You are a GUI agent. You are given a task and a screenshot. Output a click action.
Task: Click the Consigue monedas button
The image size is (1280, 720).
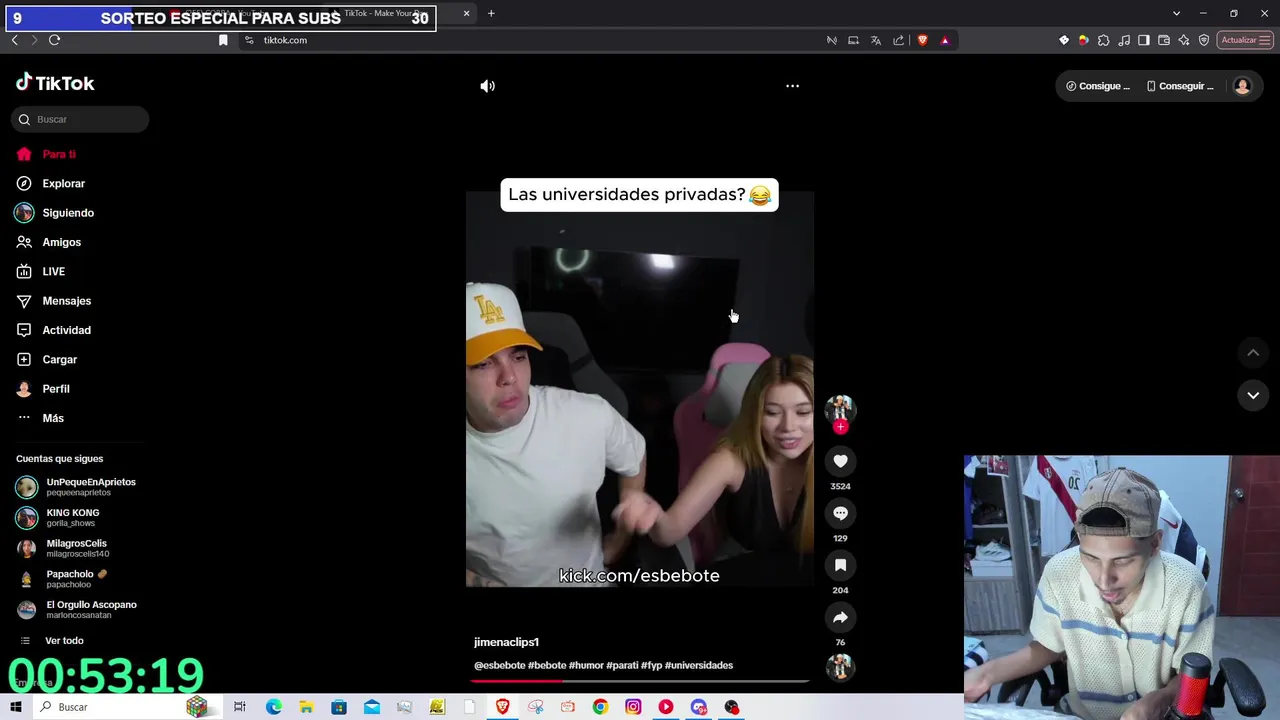click(1098, 86)
